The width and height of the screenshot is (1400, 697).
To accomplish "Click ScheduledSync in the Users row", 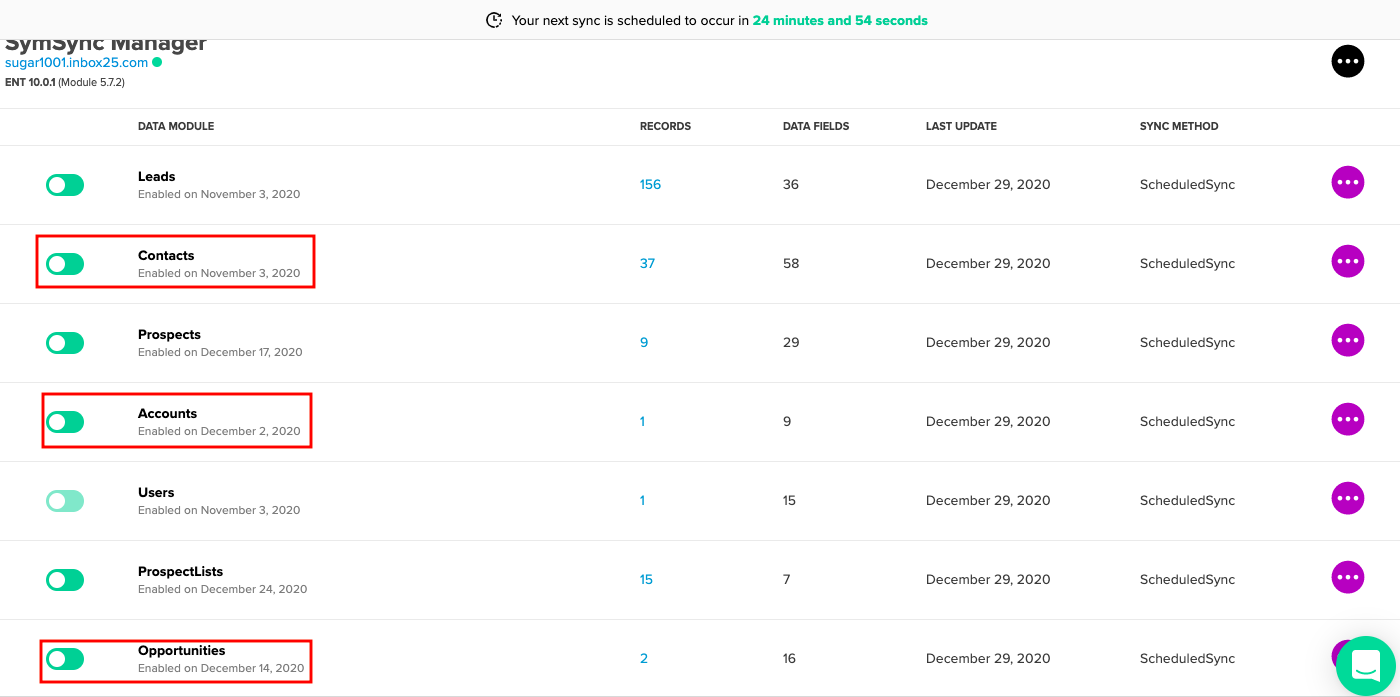I will pyautogui.click(x=1187, y=501).
